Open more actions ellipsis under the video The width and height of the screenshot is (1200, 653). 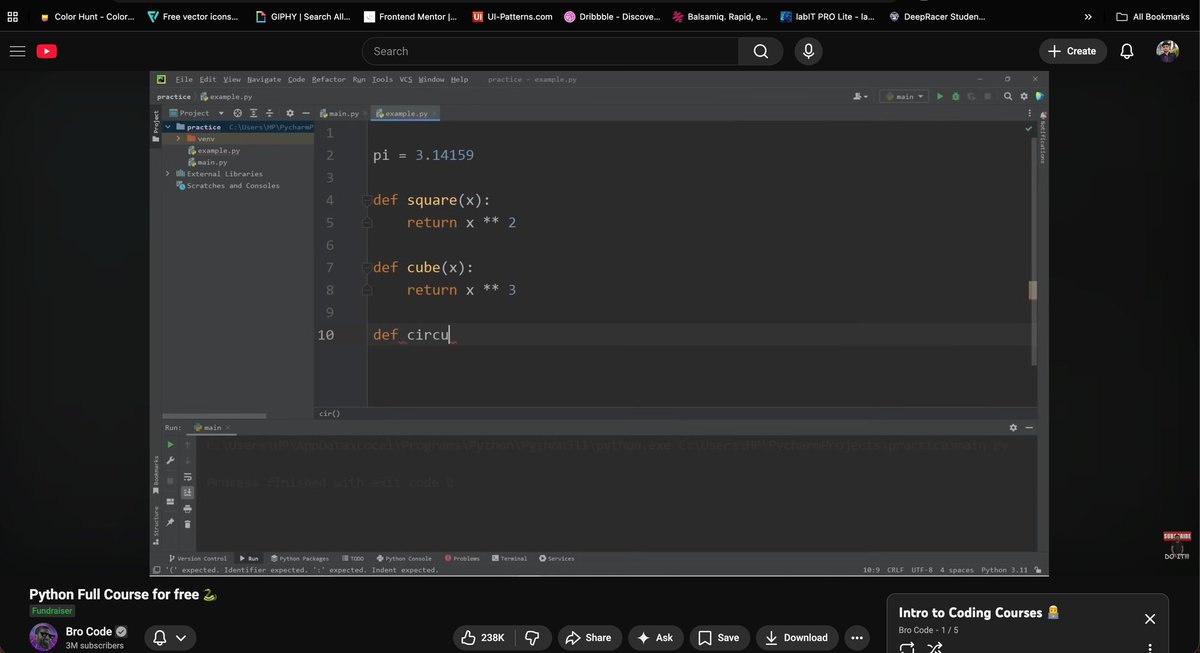coord(856,637)
